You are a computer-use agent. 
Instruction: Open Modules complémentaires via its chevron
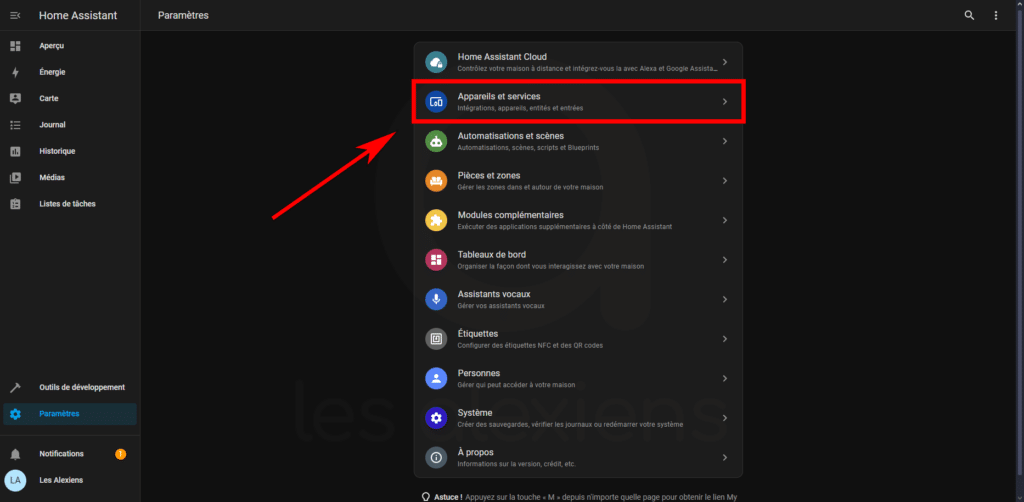(725, 220)
